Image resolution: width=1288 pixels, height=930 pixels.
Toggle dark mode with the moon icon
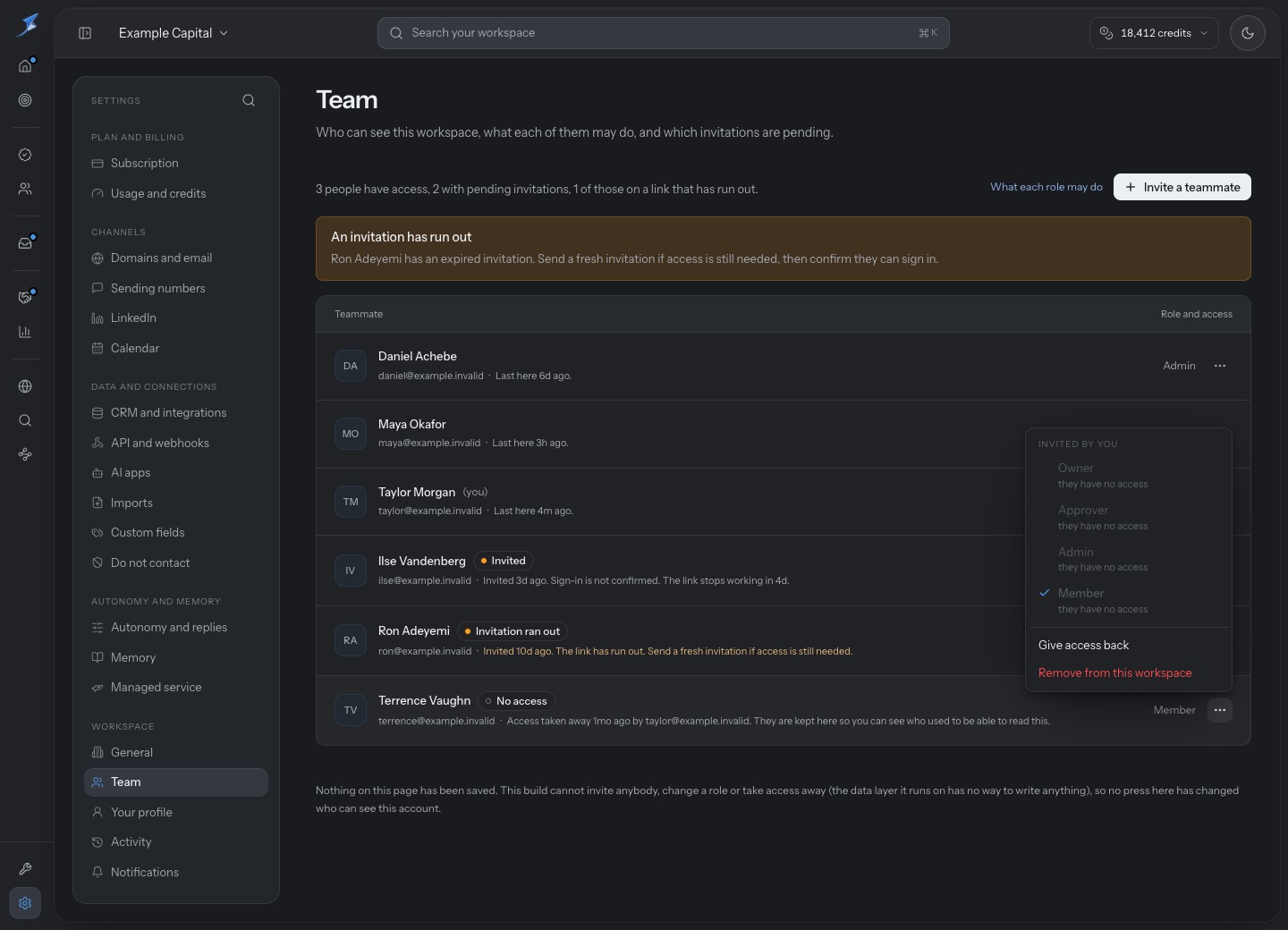pos(1247,33)
